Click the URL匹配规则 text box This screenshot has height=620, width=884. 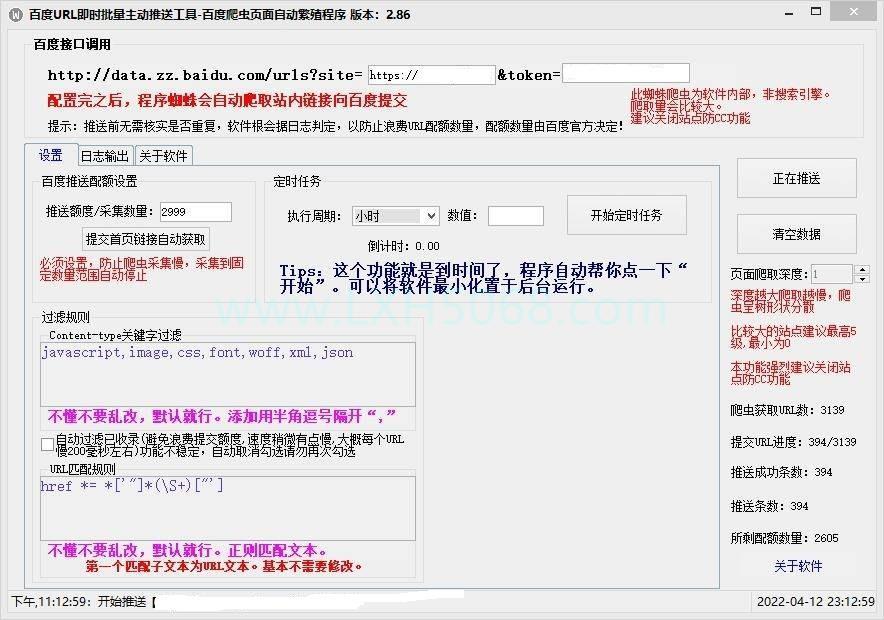coord(228,508)
